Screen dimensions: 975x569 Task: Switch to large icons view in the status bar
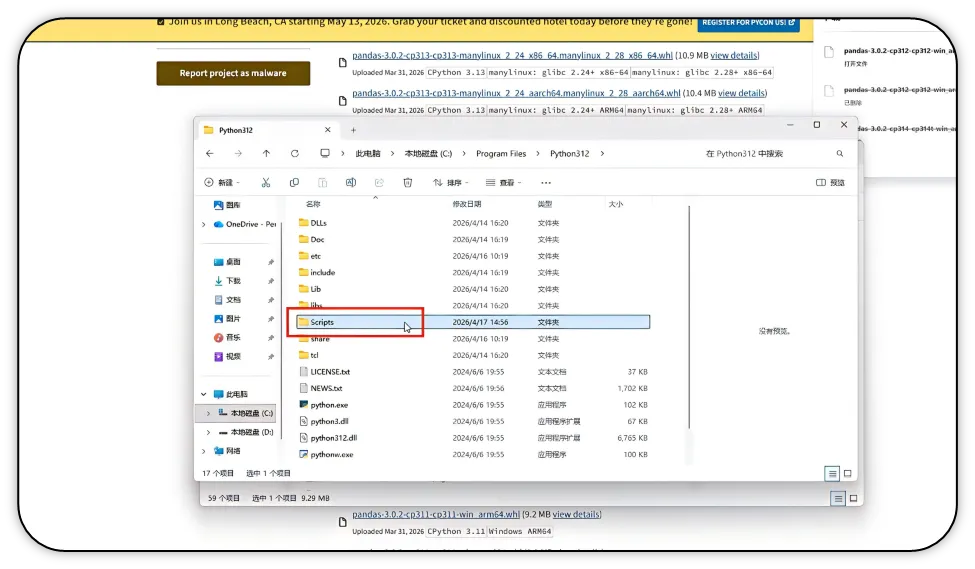tap(848, 474)
